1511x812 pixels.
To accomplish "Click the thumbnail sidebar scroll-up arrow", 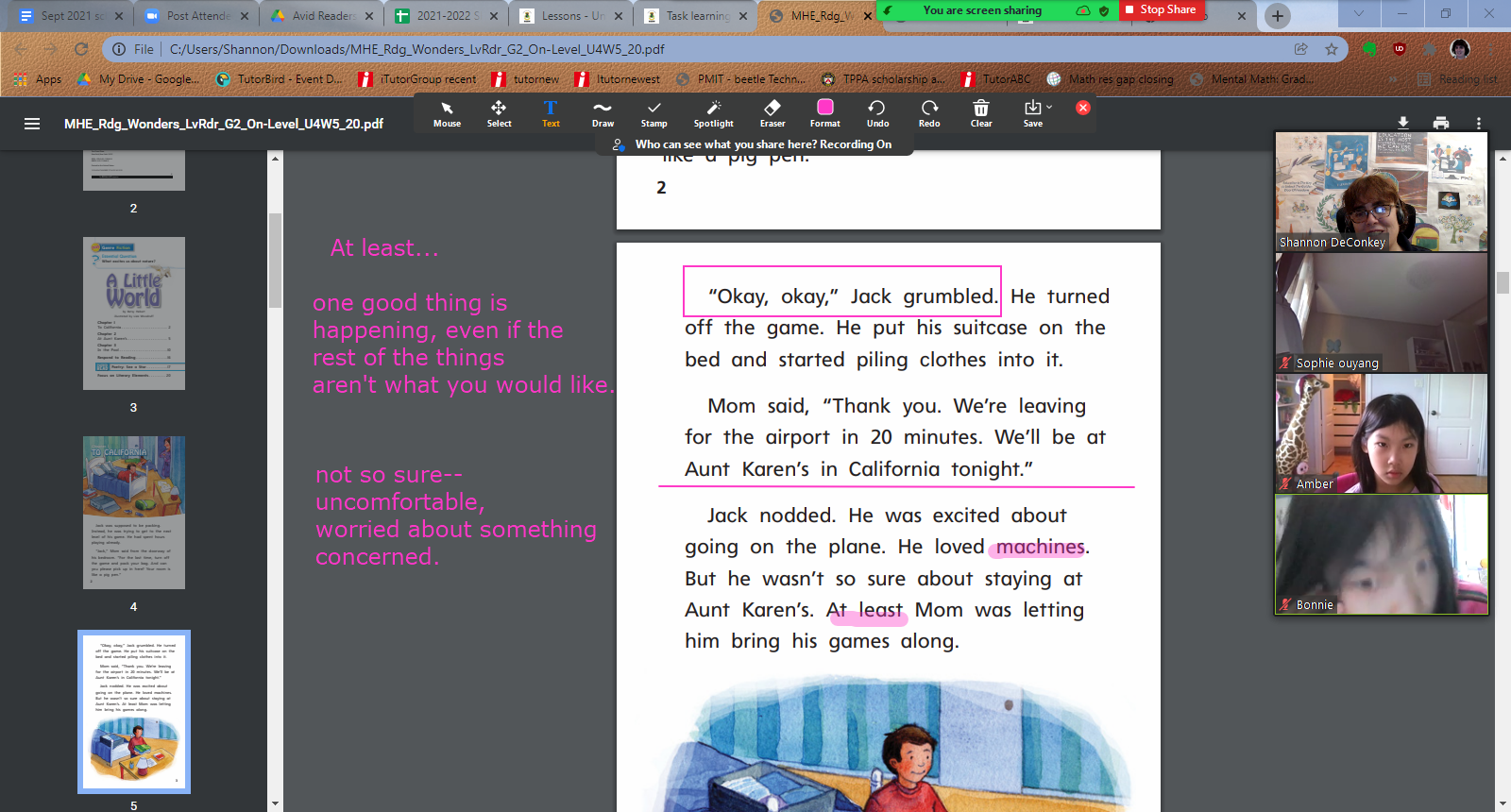I will (275, 158).
